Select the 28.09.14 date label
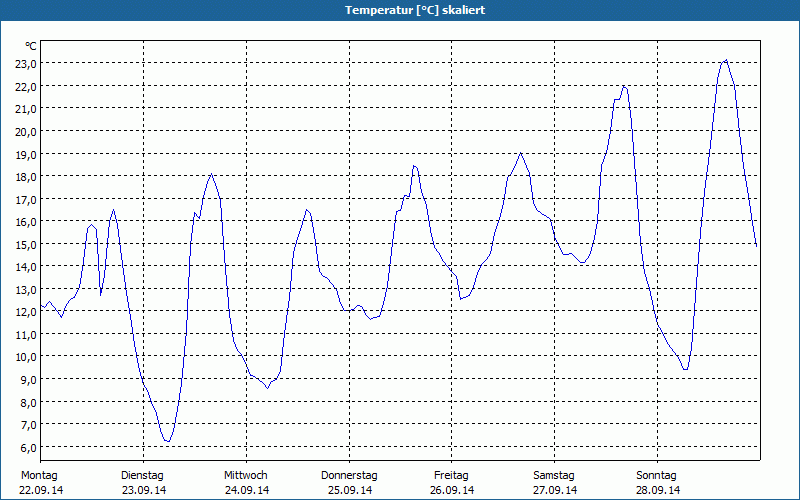800x500 pixels. (658, 490)
